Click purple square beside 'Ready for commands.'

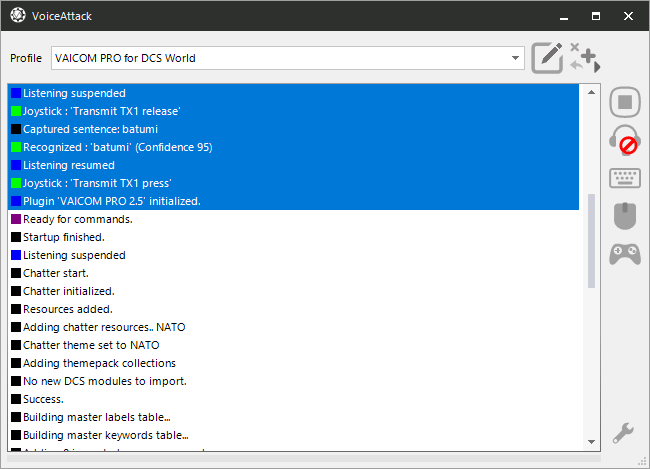(16, 219)
